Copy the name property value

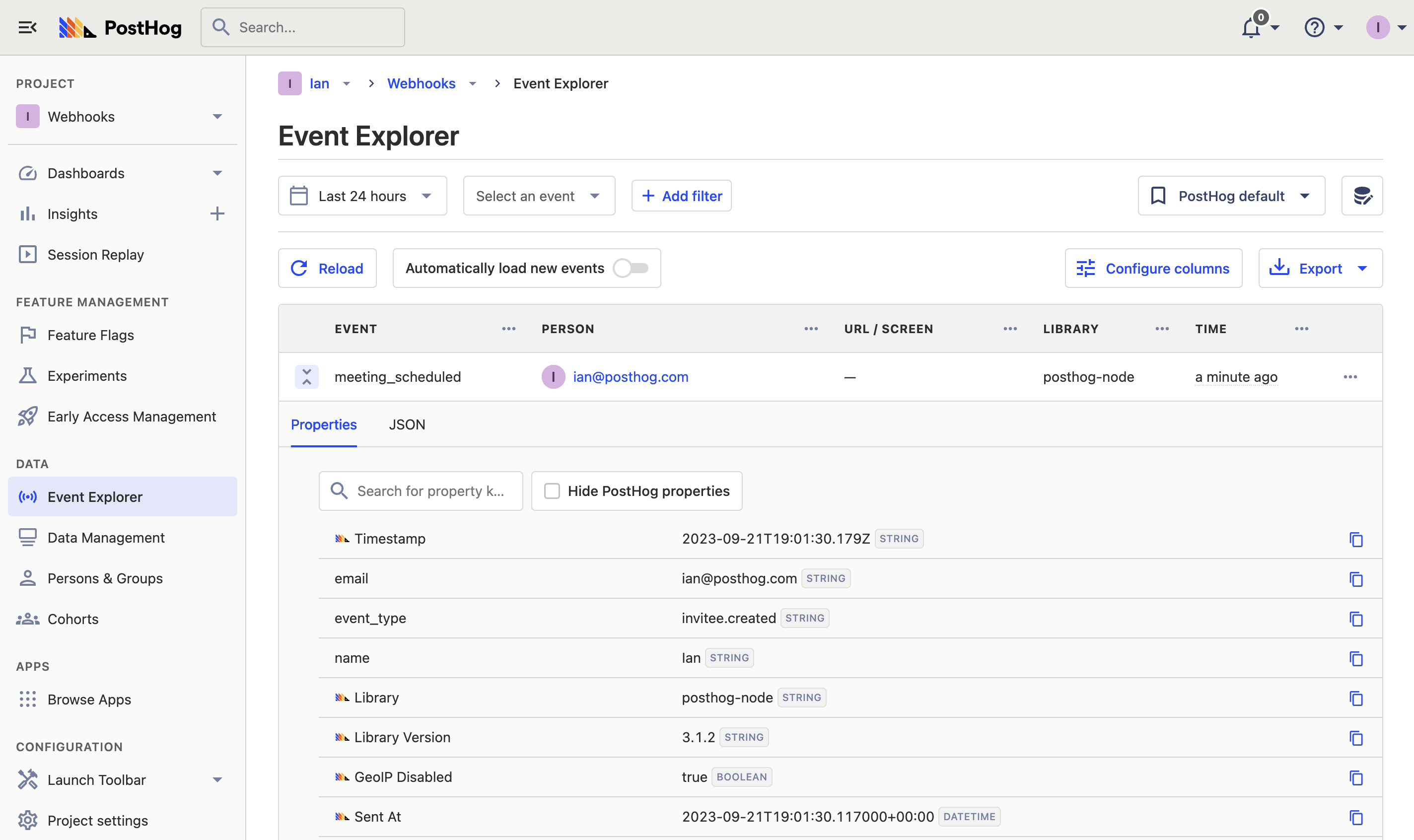(1356, 658)
